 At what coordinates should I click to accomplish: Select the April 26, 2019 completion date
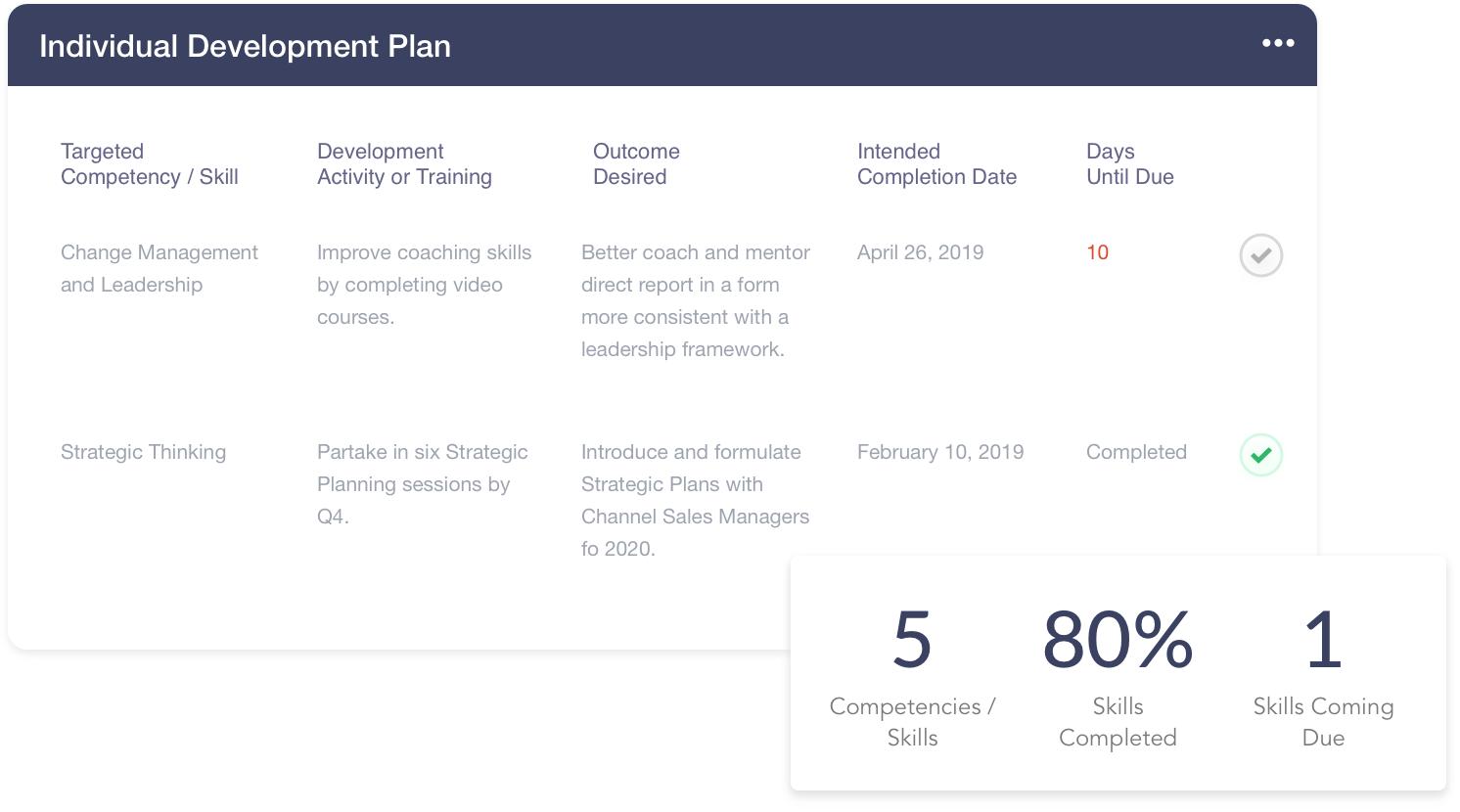(920, 252)
